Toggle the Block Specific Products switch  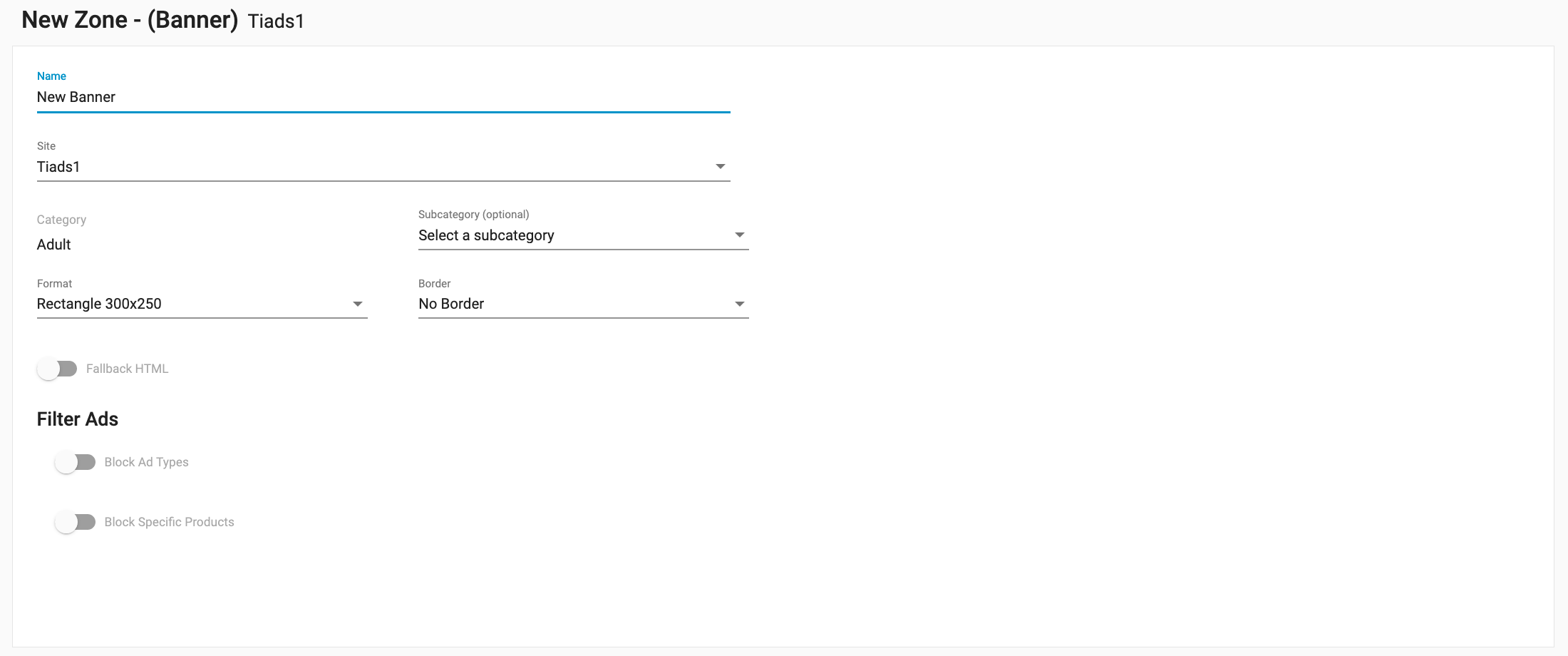point(76,522)
